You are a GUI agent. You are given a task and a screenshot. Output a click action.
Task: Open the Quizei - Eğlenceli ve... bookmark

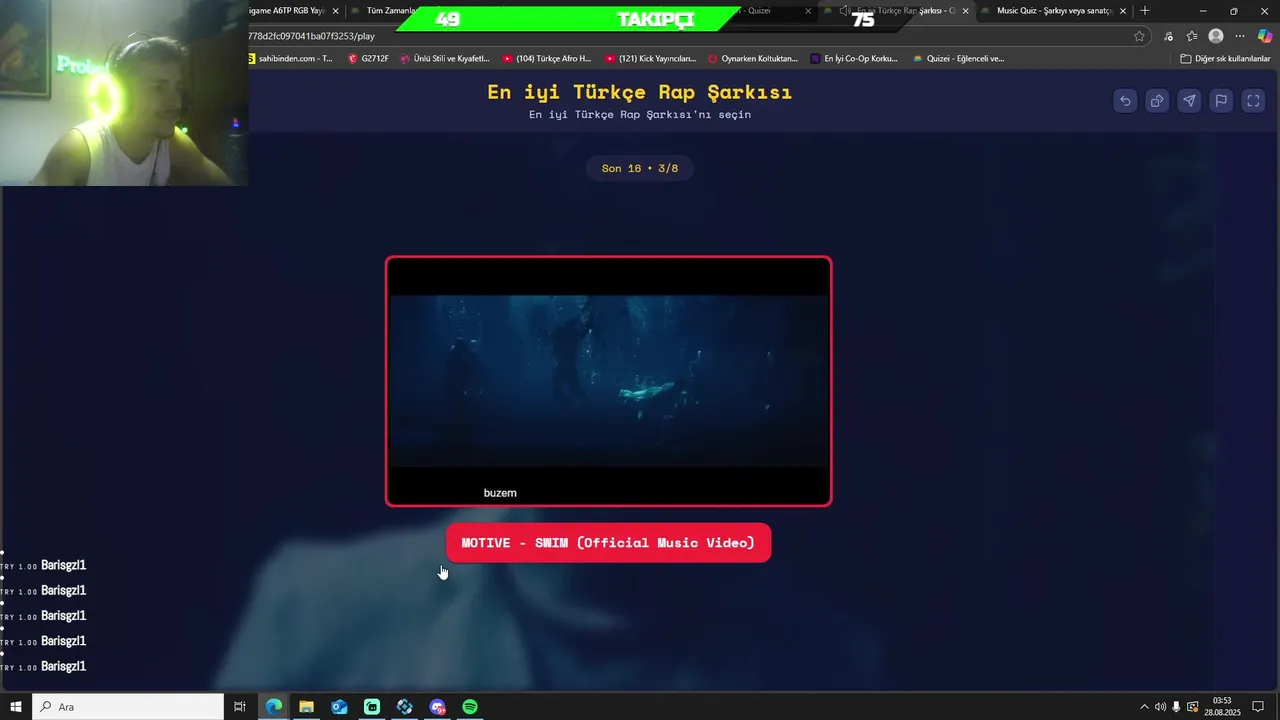958,59
